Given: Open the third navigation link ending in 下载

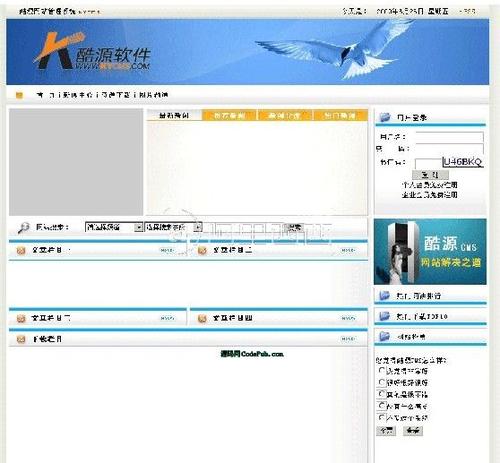Looking at the screenshot, I should click(x=115, y=95).
